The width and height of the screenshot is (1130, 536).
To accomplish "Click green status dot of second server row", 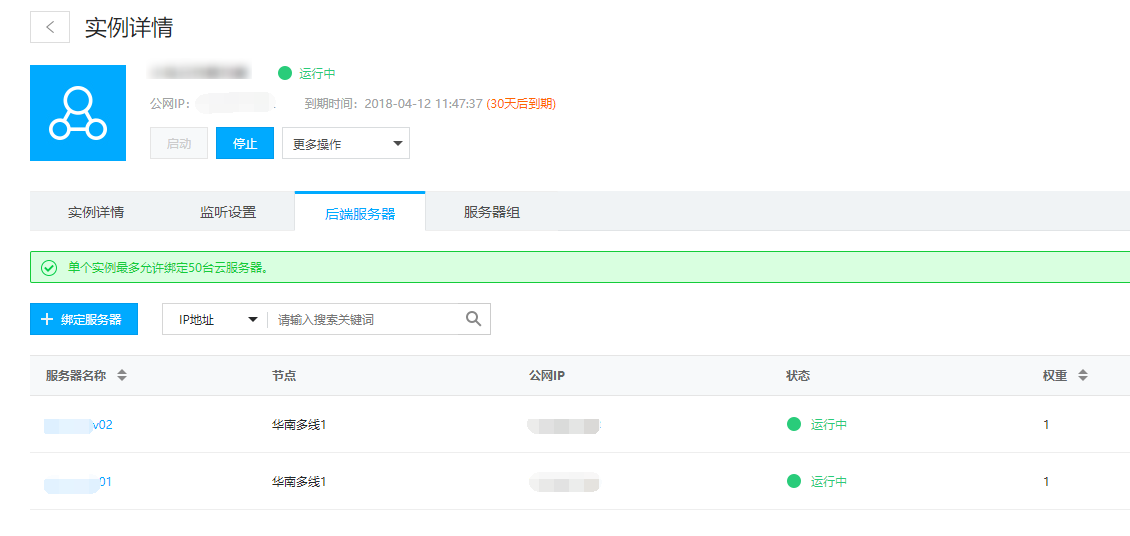I will pyautogui.click(x=794, y=481).
